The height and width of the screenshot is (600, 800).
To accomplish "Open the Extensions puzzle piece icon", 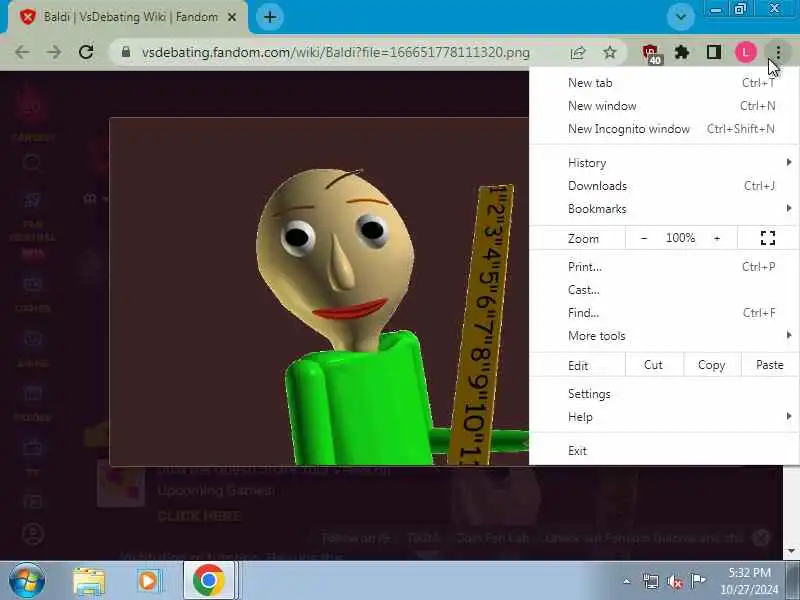I will pyautogui.click(x=682, y=52).
